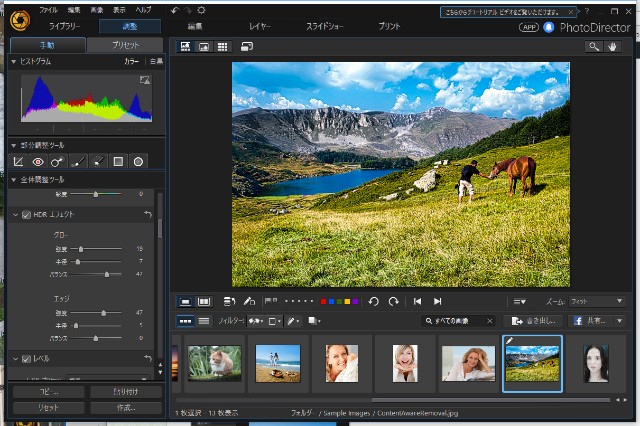Go to next photo arrow
This screenshot has width=640, height=426.
pyautogui.click(x=437, y=301)
